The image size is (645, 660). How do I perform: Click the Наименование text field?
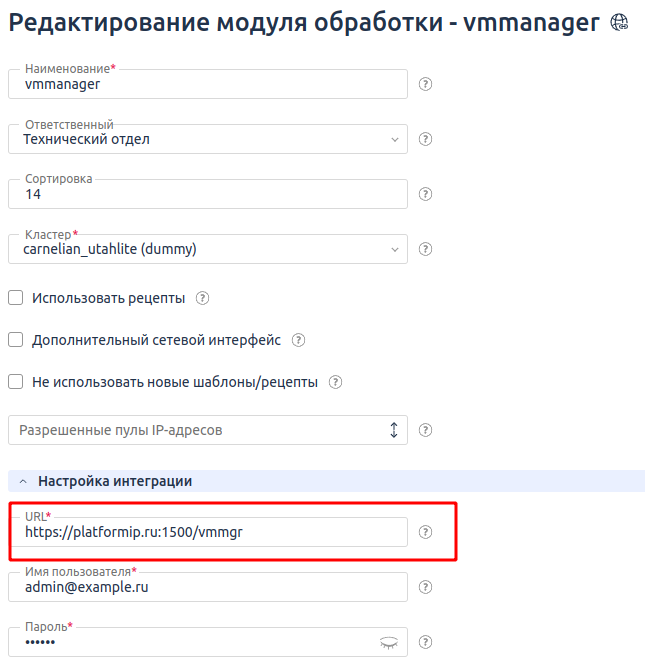coord(208,85)
